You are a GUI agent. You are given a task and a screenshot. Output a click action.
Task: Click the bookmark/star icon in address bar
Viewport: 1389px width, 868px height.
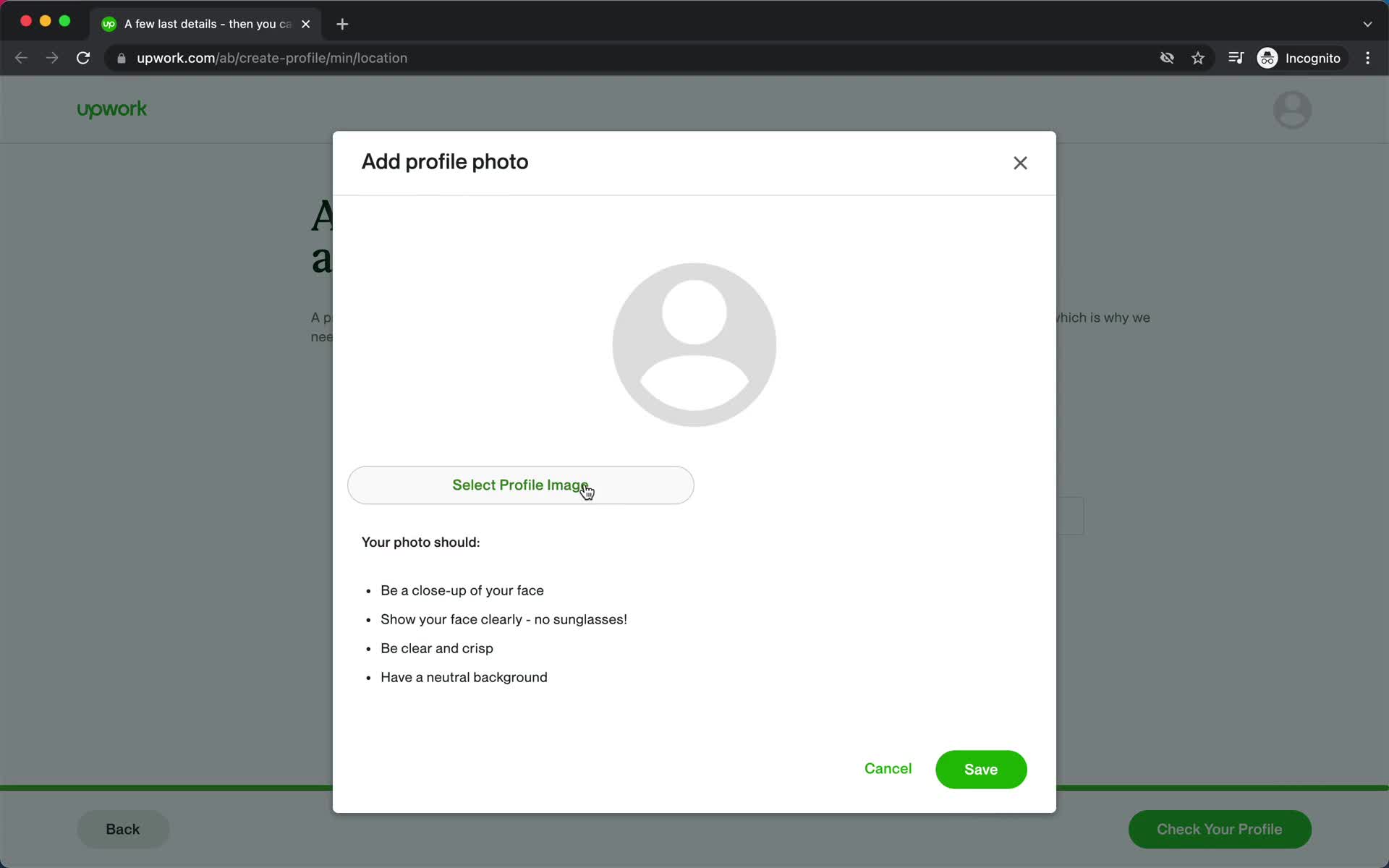(x=1198, y=58)
